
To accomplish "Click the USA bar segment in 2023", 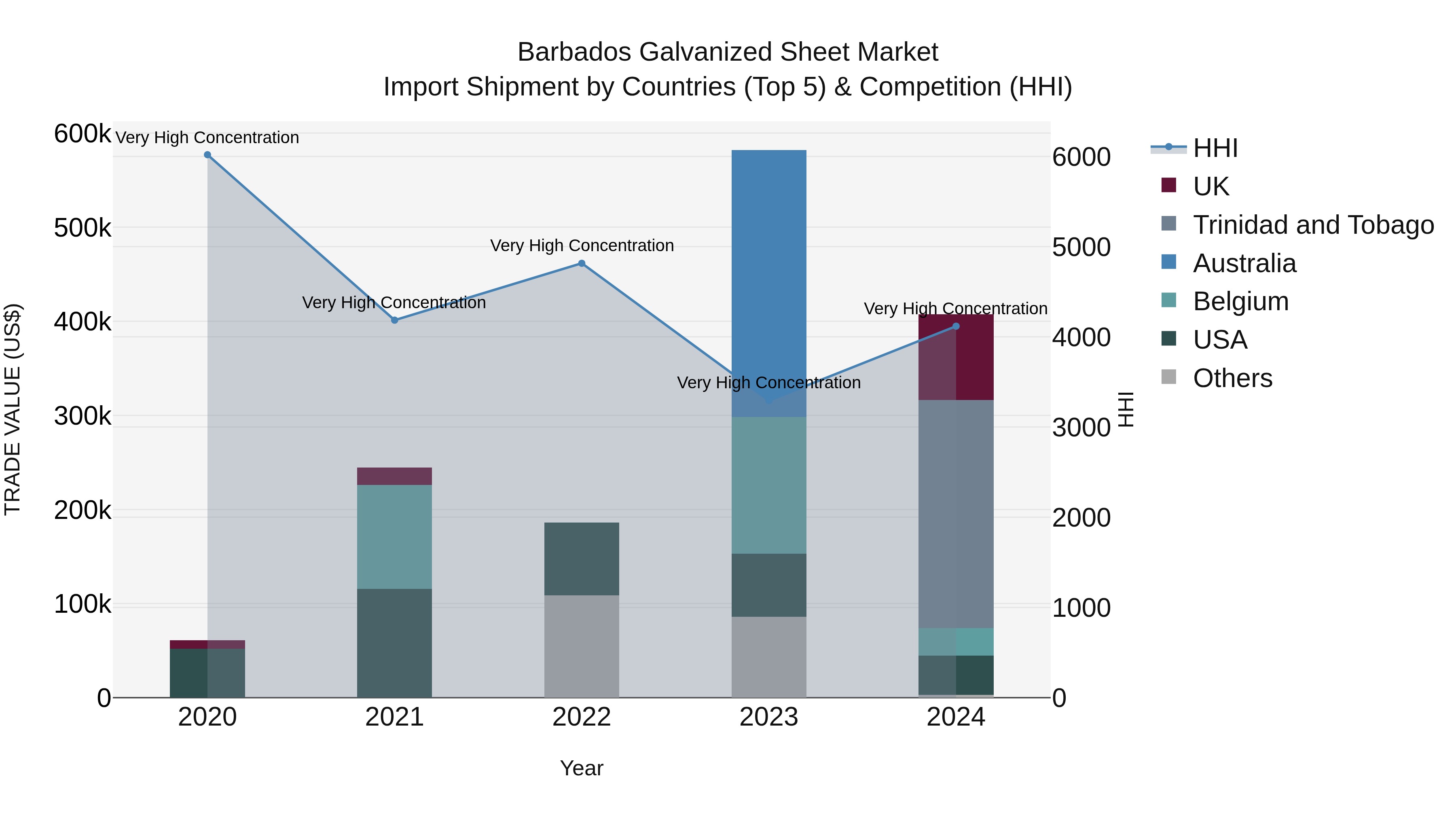I will [769, 586].
